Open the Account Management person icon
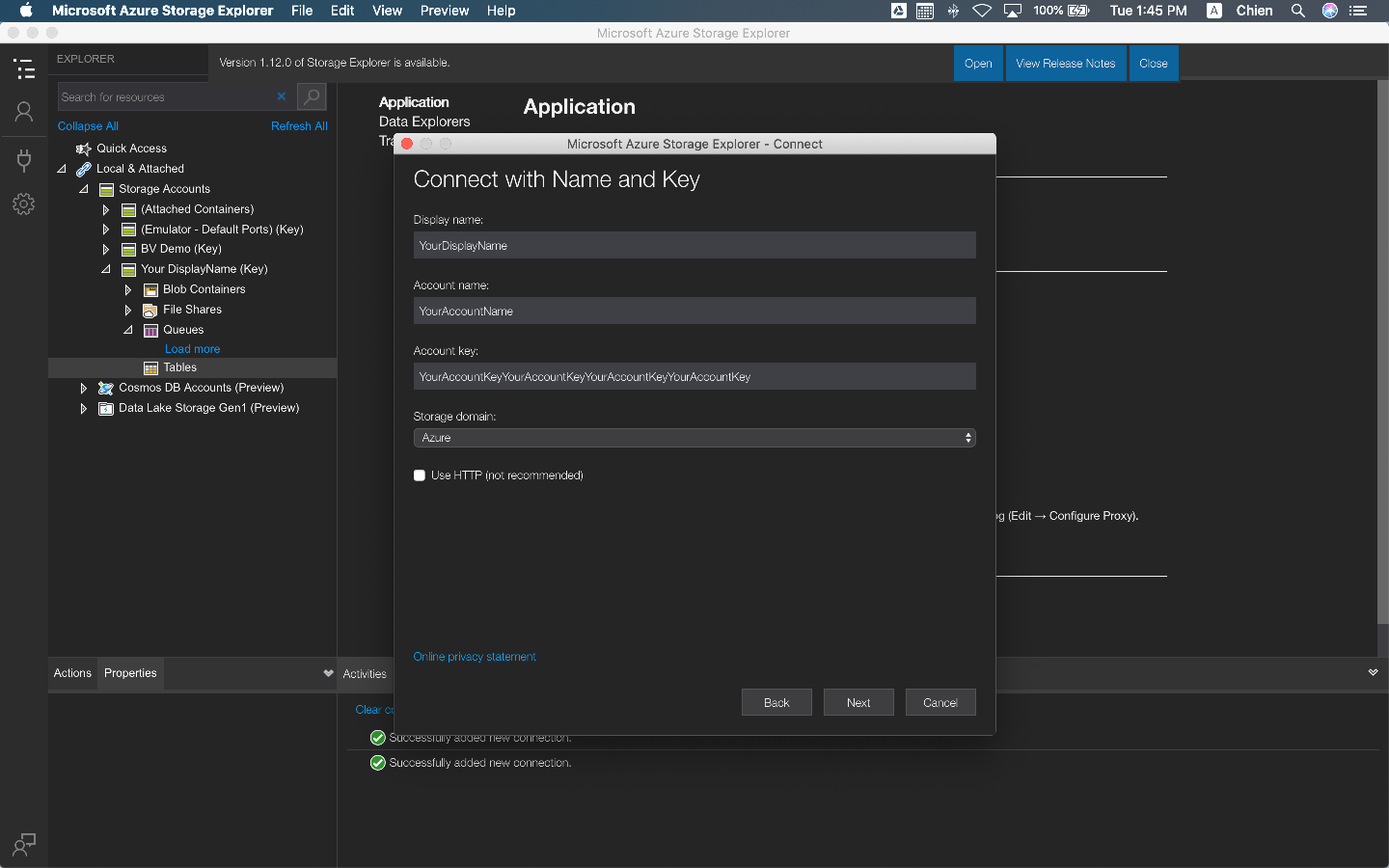The image size is (1389, 868). [x=24, y=113]
